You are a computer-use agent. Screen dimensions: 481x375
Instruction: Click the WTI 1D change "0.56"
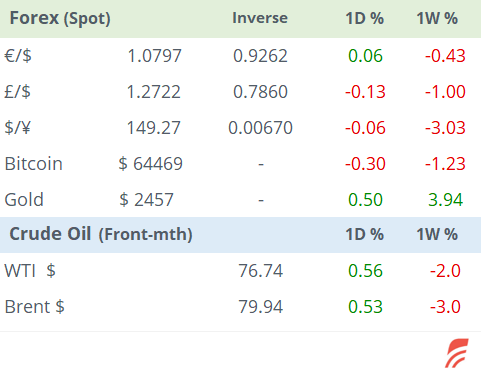(365, 270)
